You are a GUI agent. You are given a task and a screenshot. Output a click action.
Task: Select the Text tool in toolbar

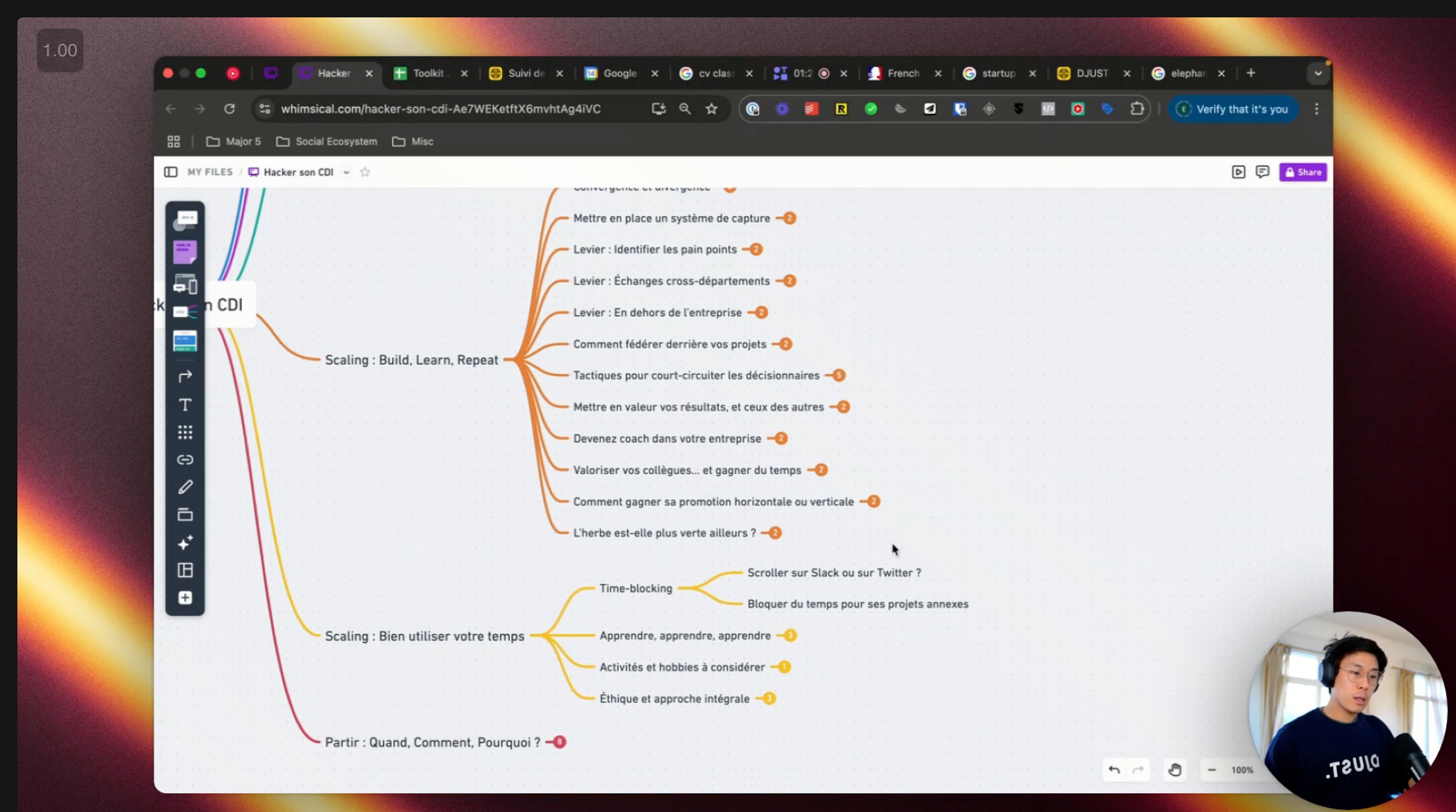point(185,405)
